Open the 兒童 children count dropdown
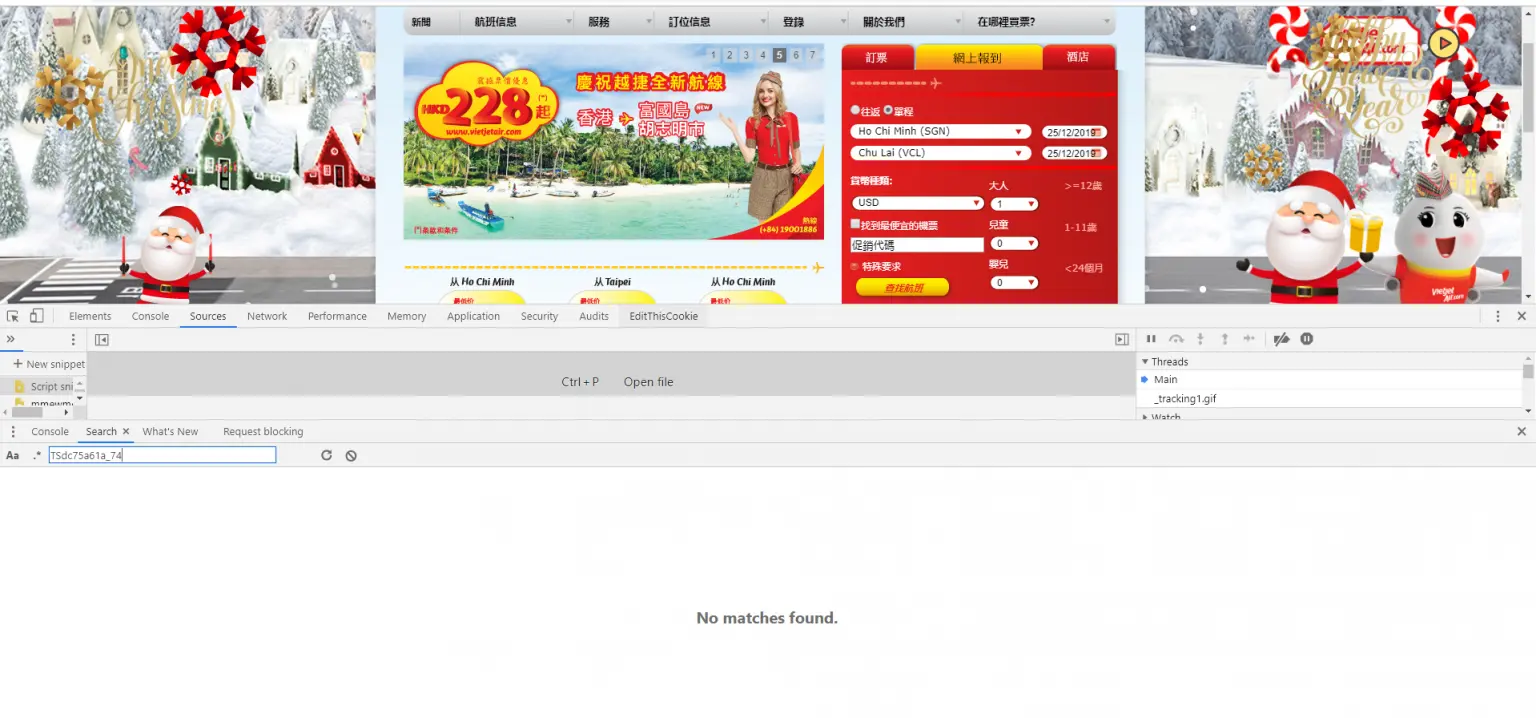Image resolution: width=1536 pixels, height=718 pixels. [x=1014, y=243]
